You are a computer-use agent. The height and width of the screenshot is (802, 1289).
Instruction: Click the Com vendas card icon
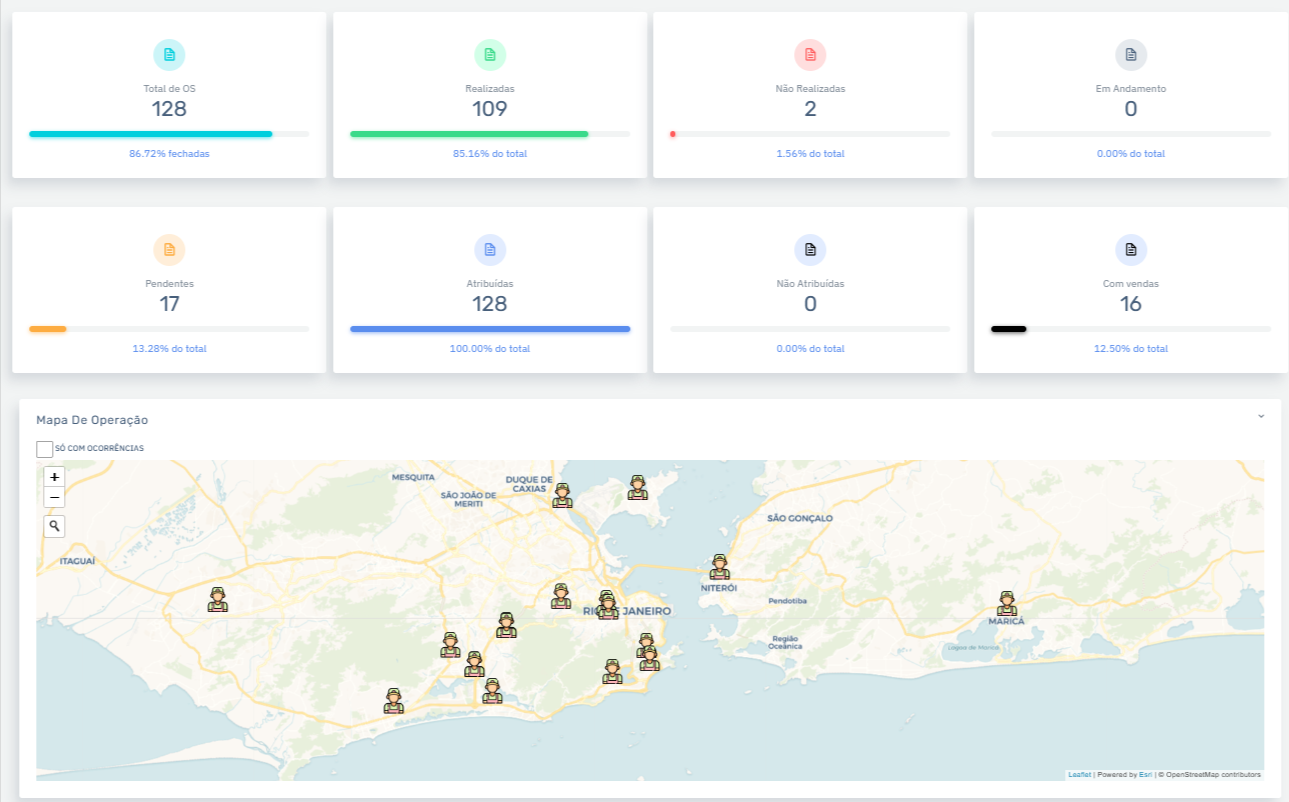point(1130,250)
